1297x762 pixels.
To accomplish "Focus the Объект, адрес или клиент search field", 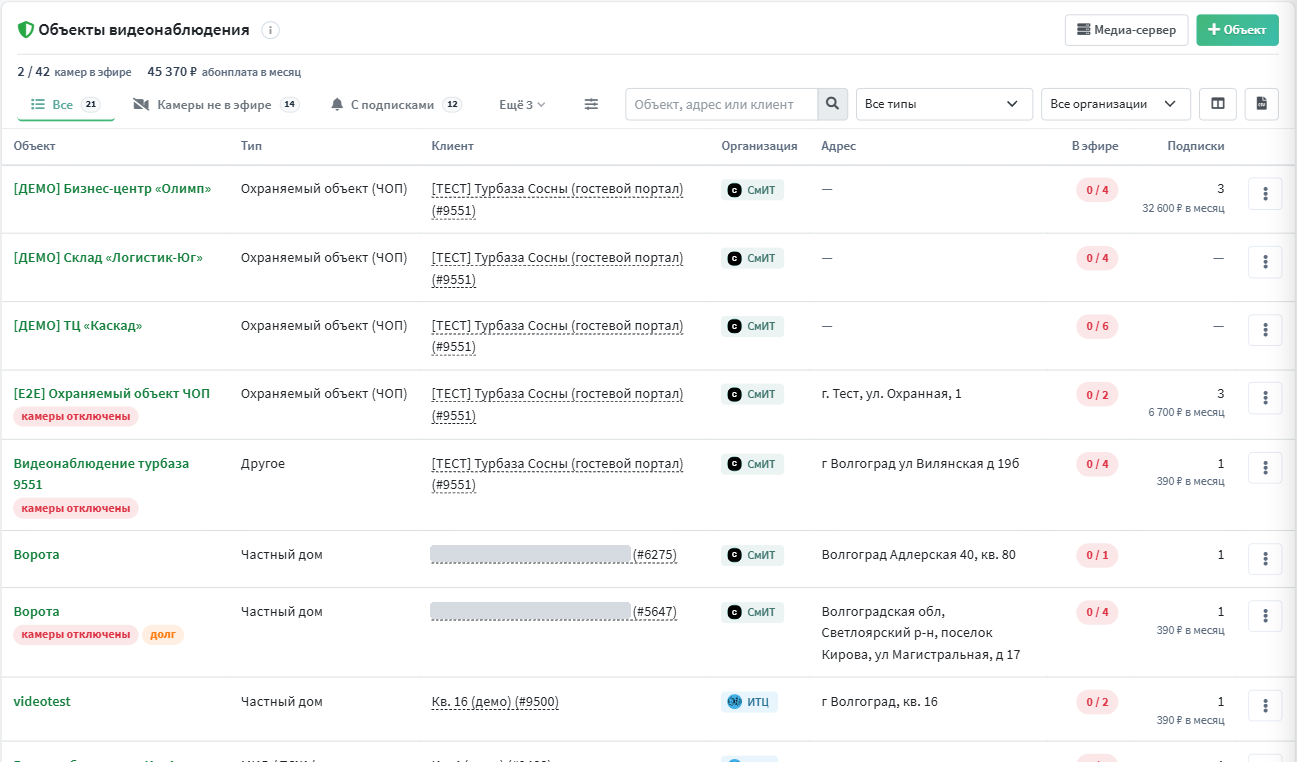I will (721, 104).
